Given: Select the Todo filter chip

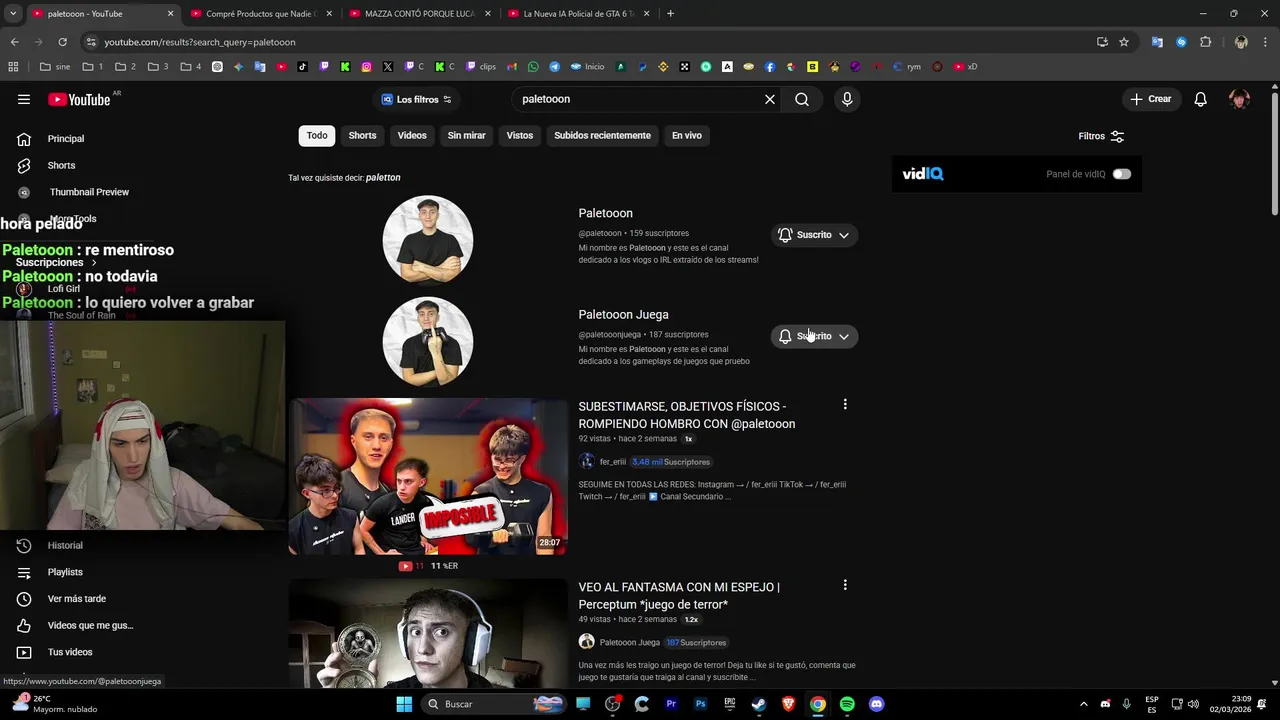Looking at the screenshot, I should pyautogui.click(x=317, y=136).
